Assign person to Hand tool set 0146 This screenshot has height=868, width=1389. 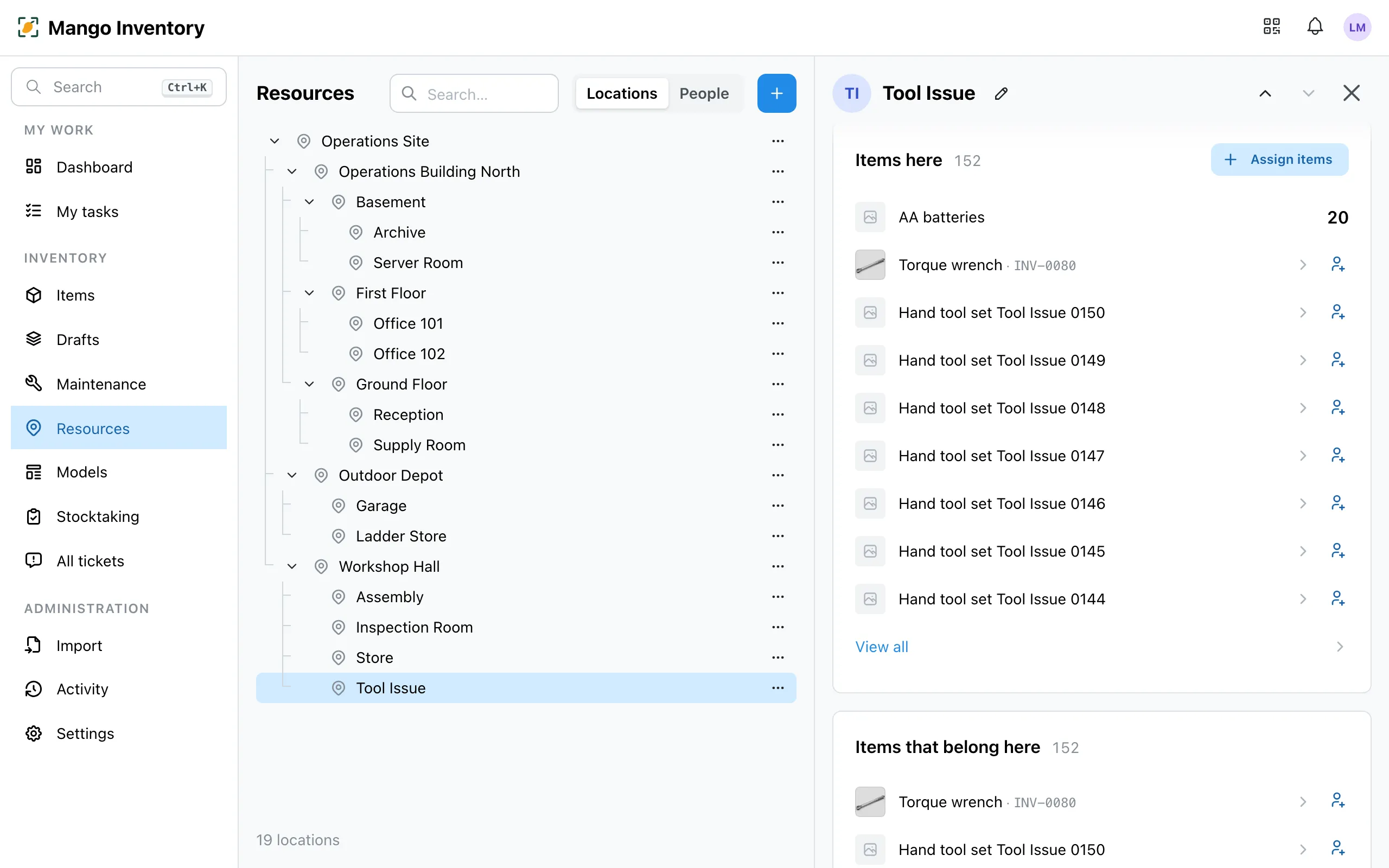[1337, 503]
